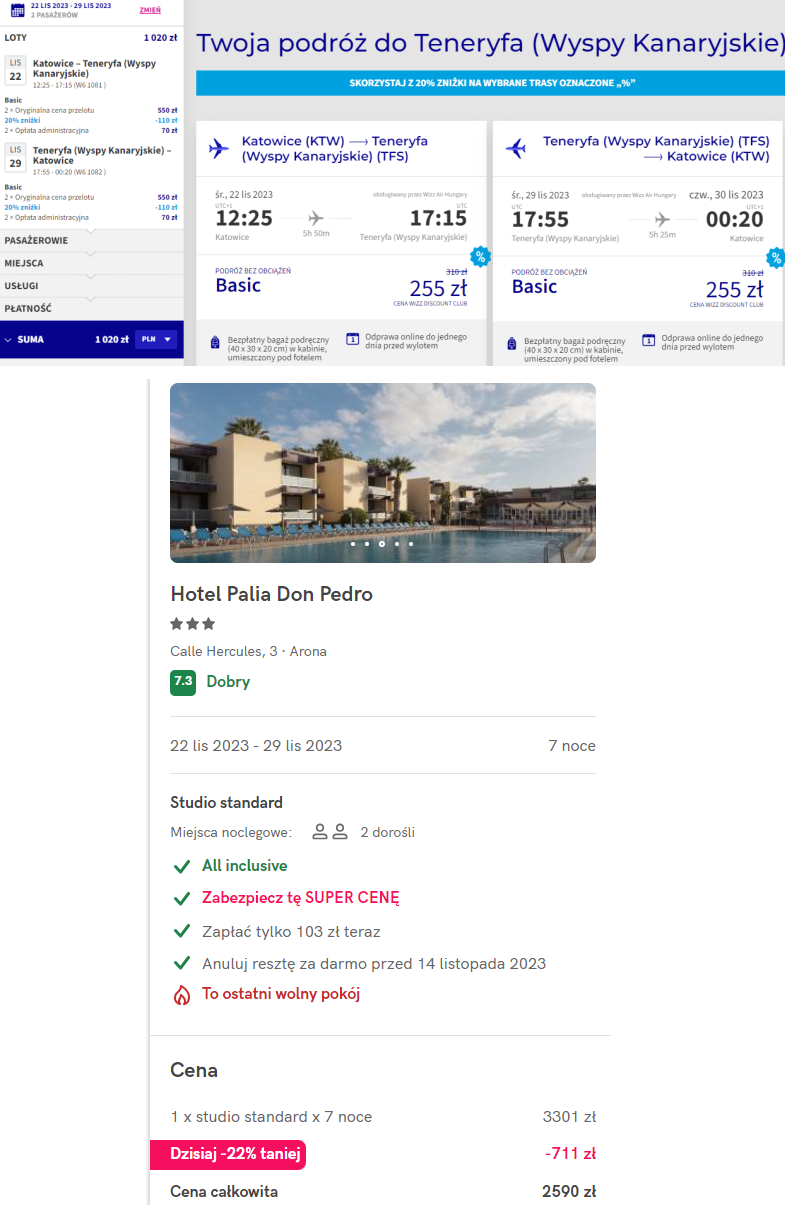
Task: Click the discount percent badge on the return fare
Action: (775, 257)
